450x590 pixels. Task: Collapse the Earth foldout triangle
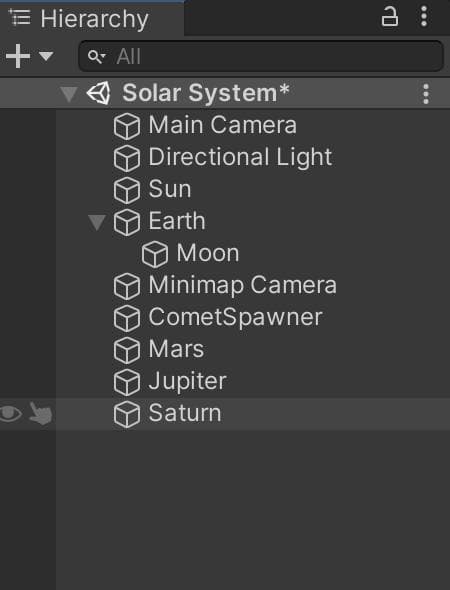97,222
